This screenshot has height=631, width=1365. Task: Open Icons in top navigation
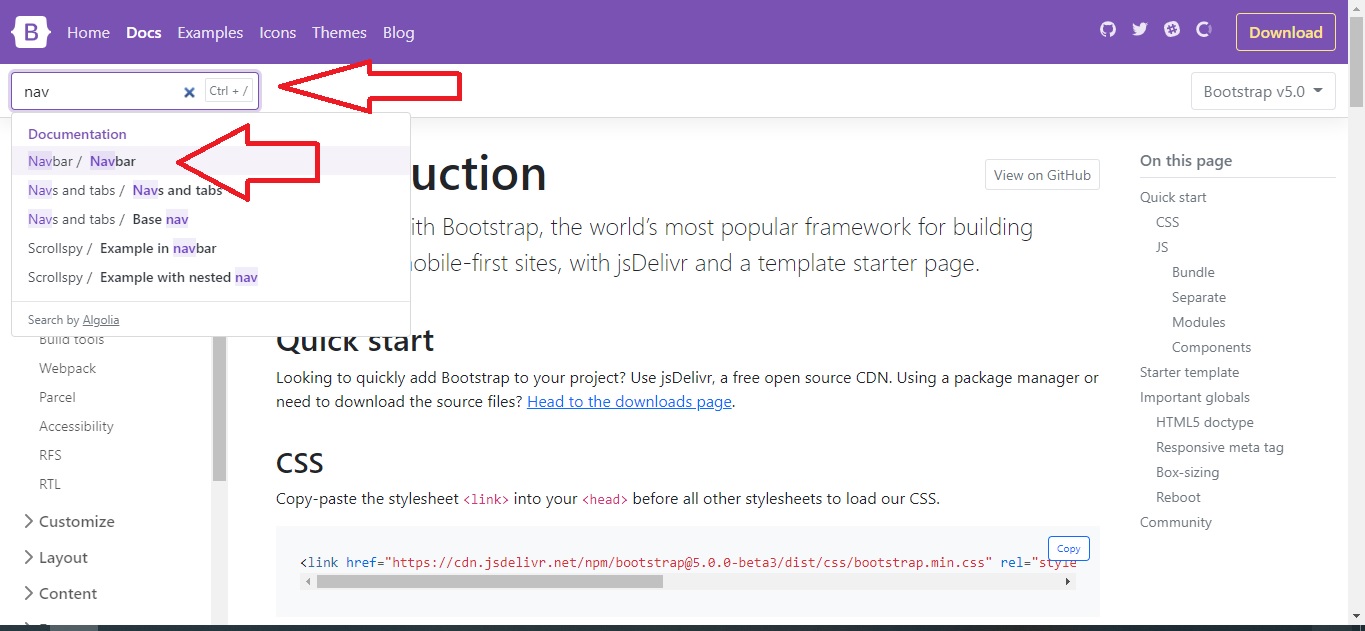277,32
